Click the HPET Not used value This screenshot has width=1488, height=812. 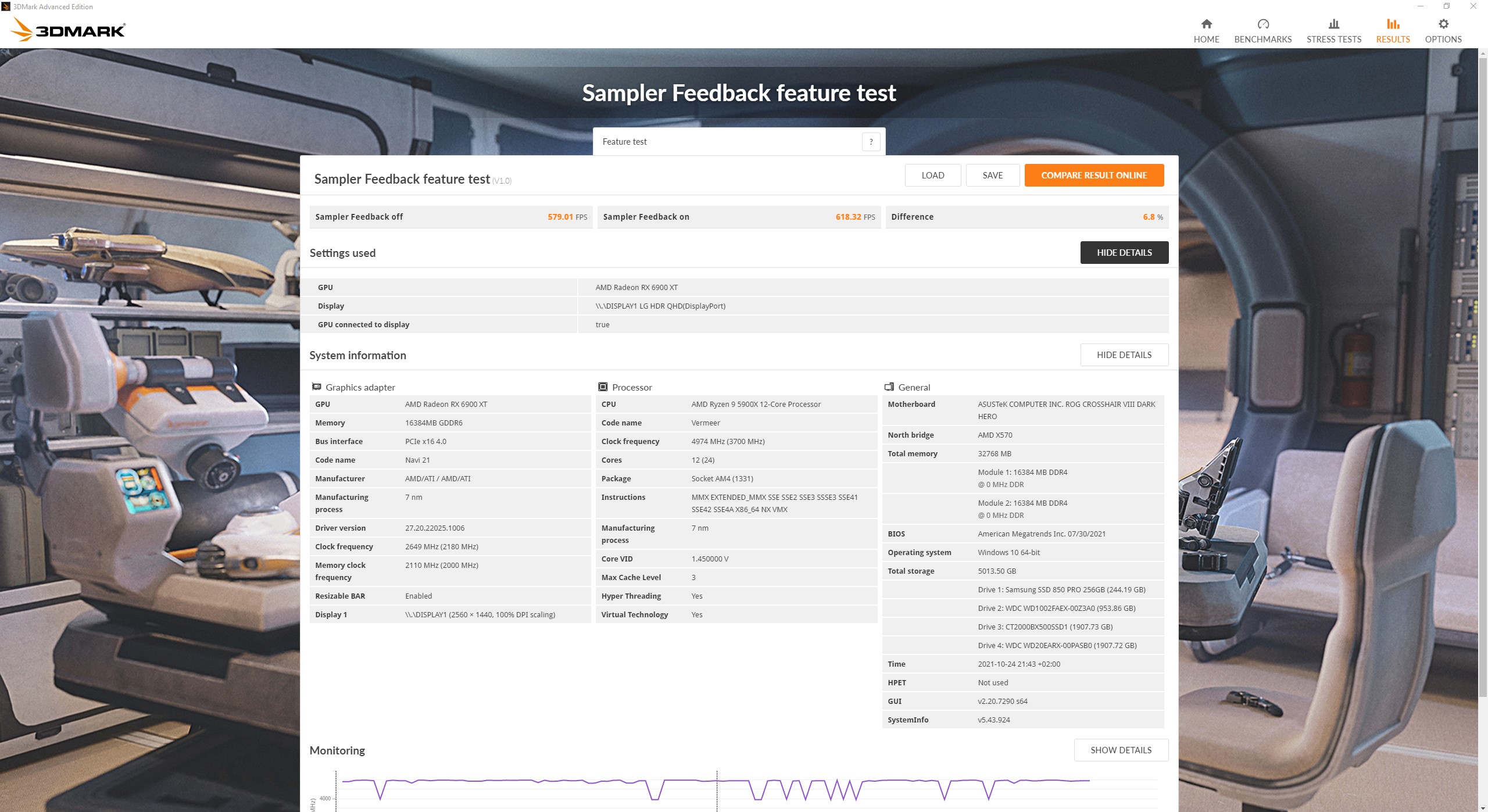pos(993,683)
